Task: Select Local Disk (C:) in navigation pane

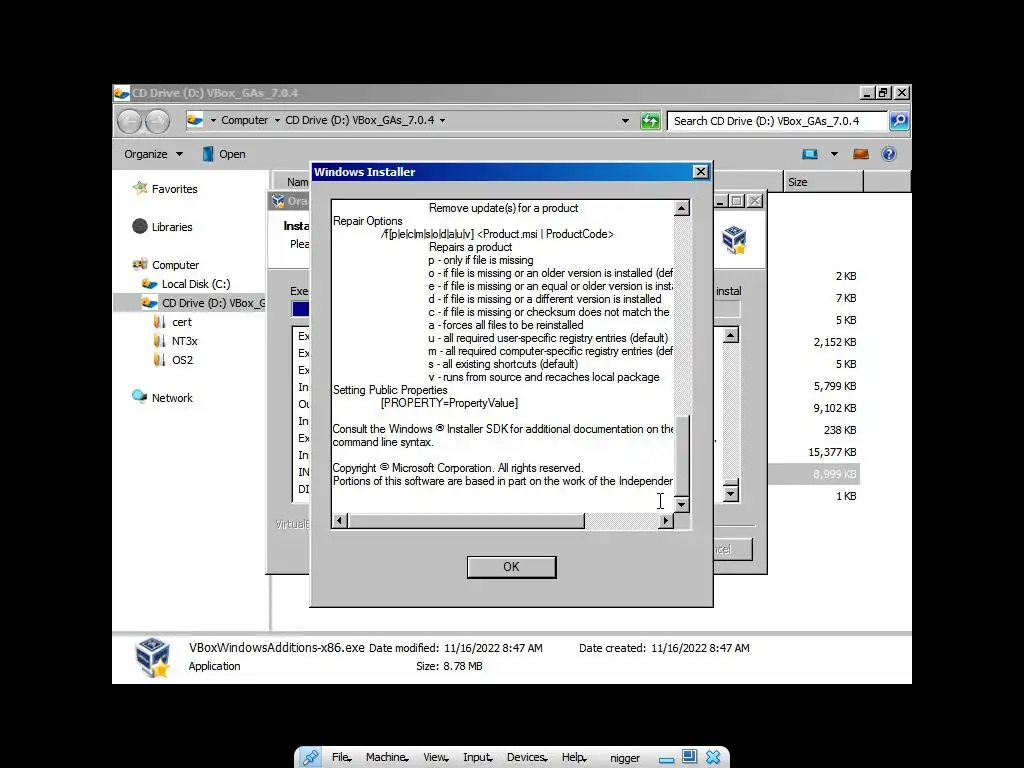Action: pyautogui.click(x=196, y=284)
